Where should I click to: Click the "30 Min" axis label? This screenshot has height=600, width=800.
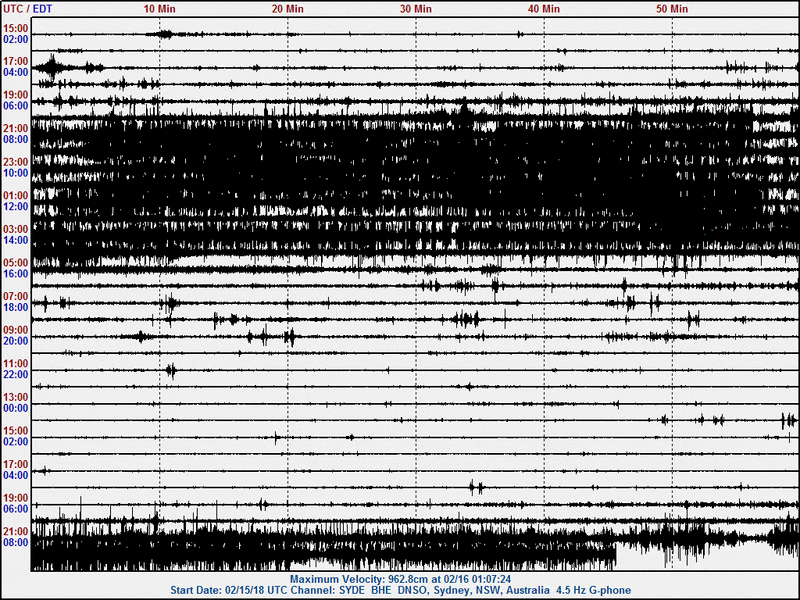tap(415, 9)
